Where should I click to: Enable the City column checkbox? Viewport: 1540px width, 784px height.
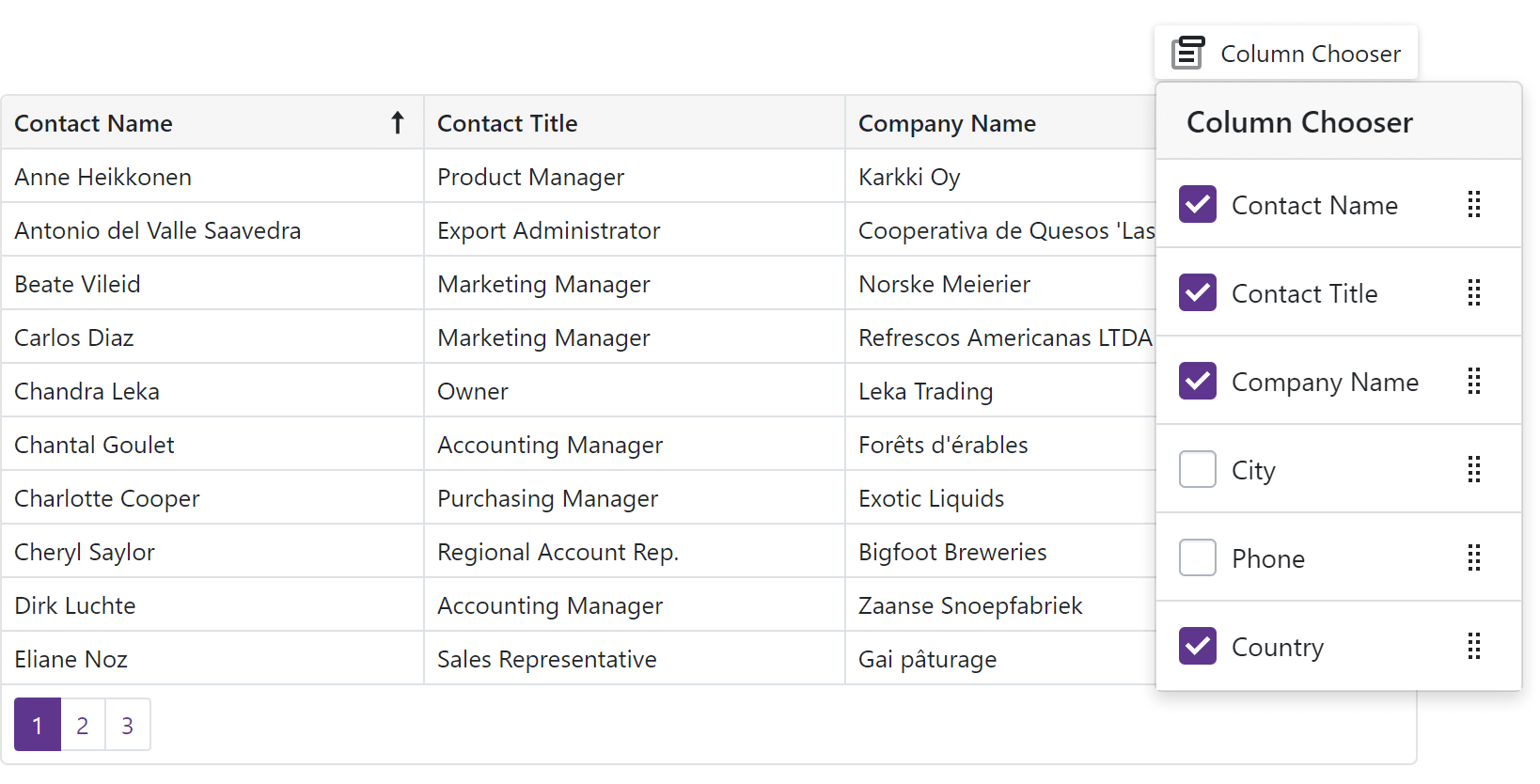click(1198, 470)
